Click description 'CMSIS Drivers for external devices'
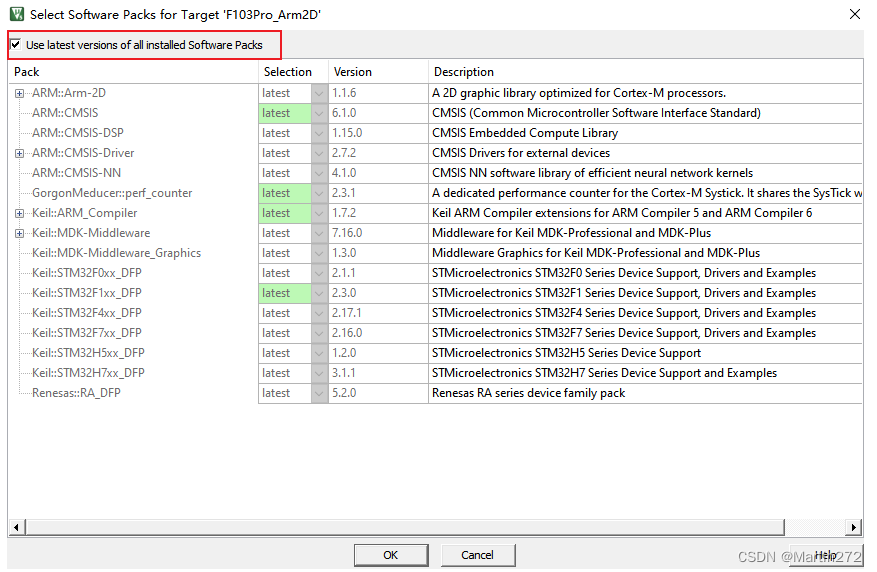Image resolution: width=877 pixels, height=572 pixels. [x=521, y=153]
